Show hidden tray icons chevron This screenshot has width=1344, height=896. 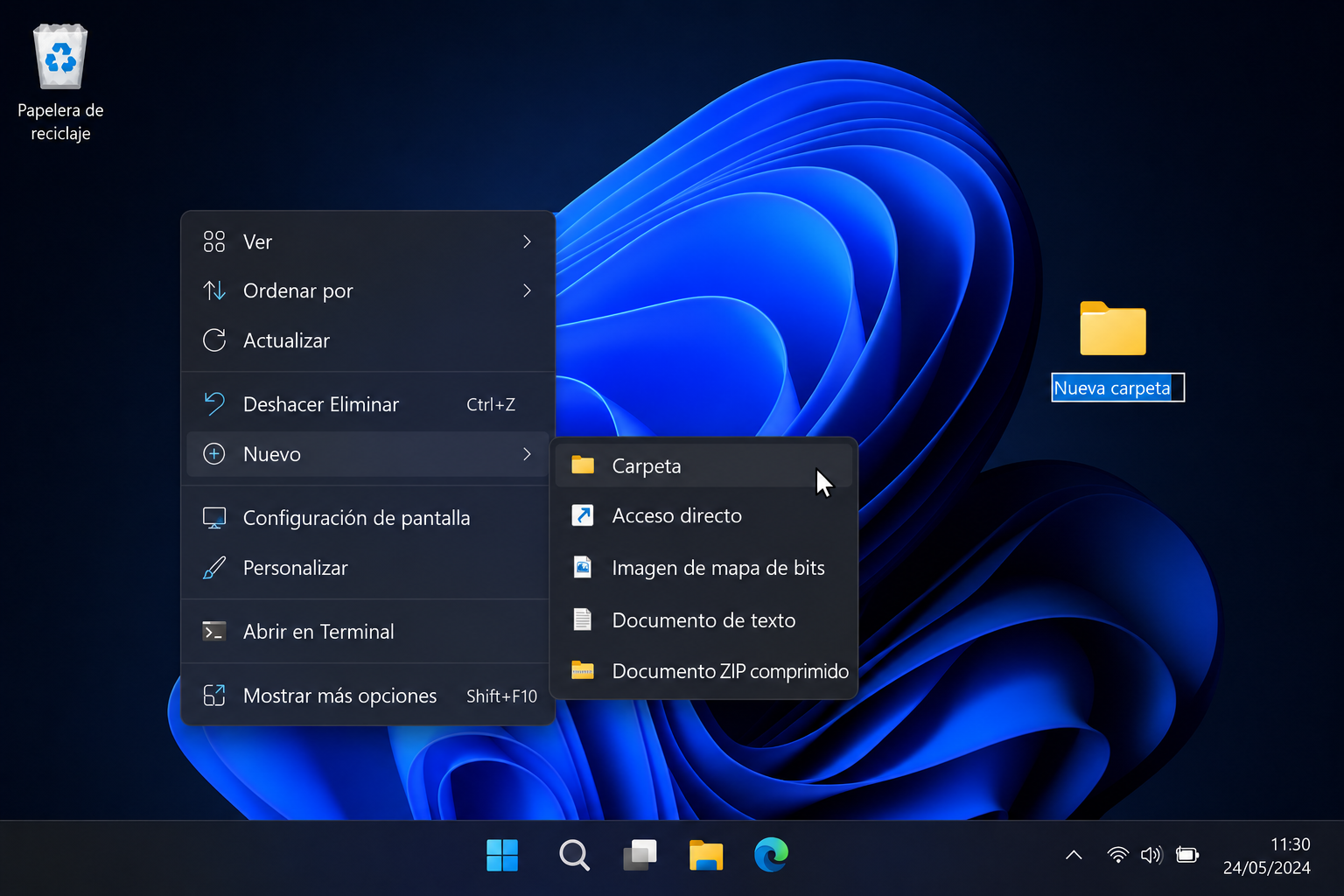(1074, 856)
